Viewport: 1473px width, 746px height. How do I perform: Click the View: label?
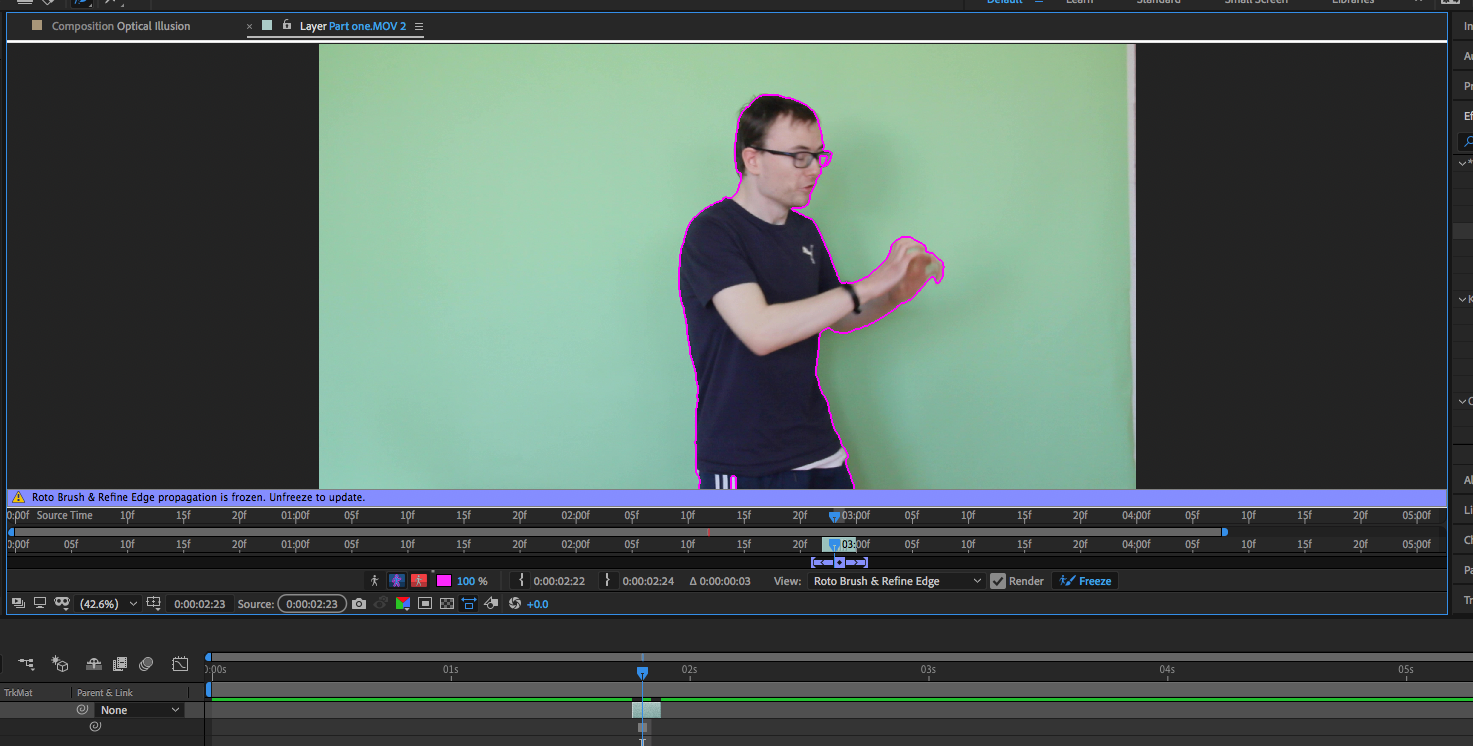(x=787, y=581)
